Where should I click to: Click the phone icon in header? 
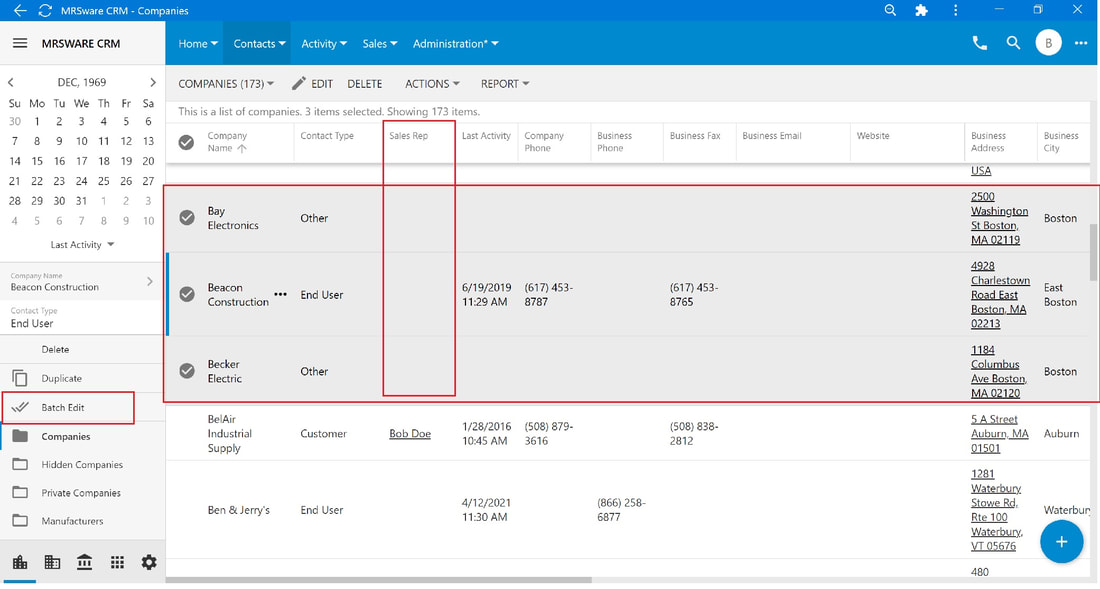[979, 43]
